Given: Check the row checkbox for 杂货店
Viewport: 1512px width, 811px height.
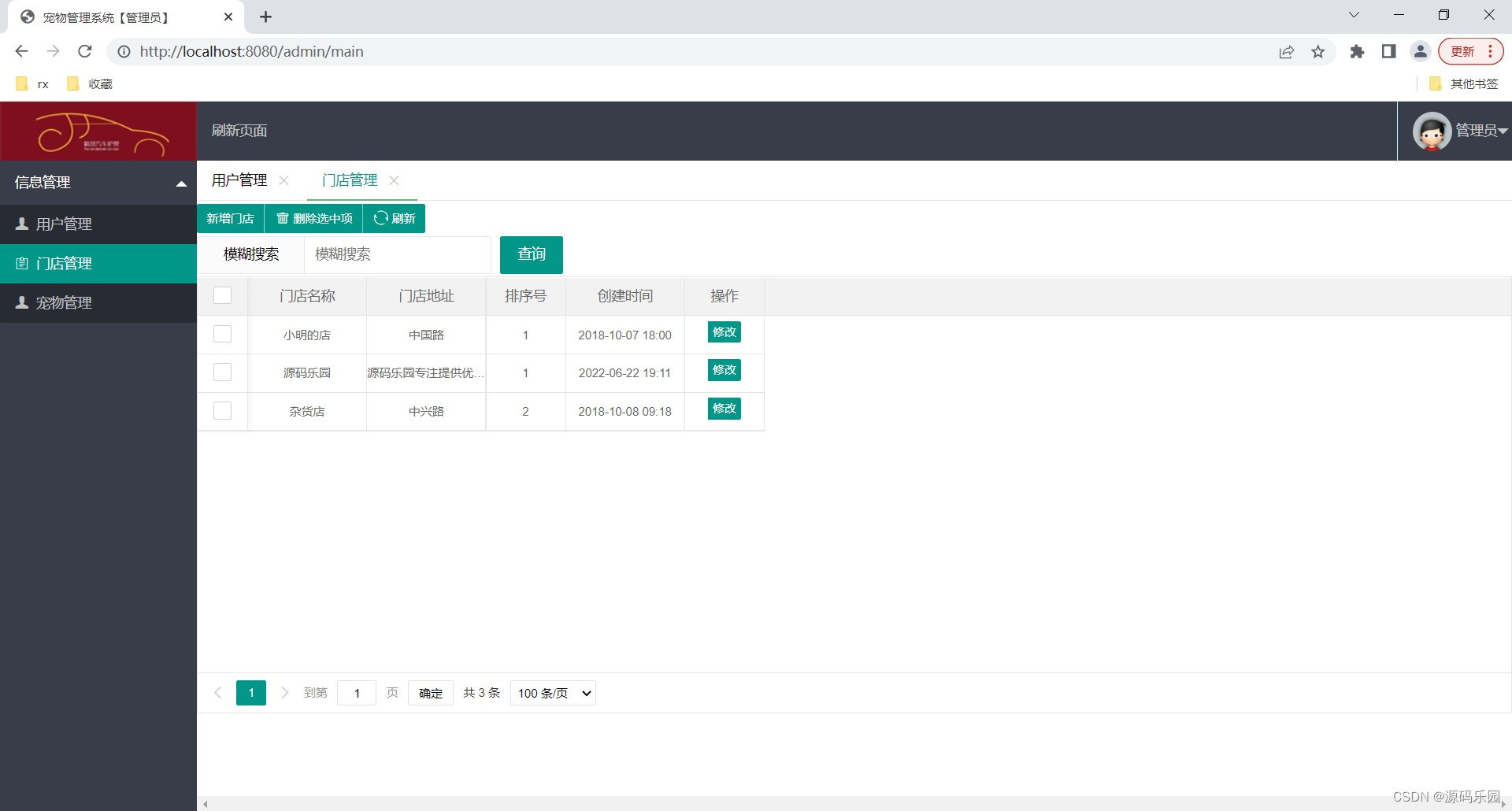Looking at the screenshot, I should pos(223,410).
